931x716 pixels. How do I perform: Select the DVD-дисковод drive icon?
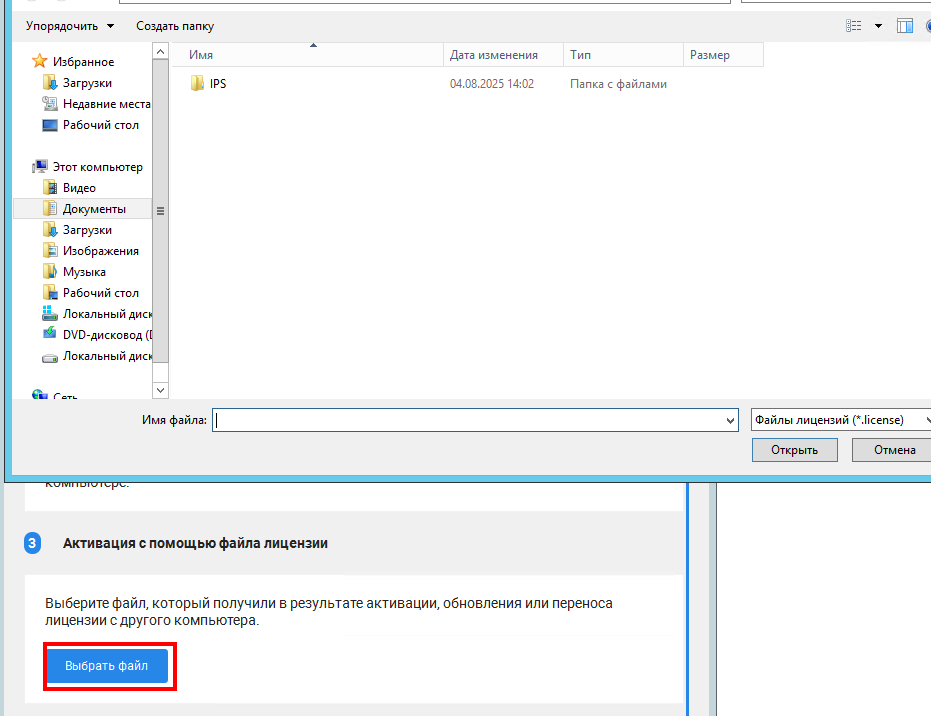coord(50,335)
